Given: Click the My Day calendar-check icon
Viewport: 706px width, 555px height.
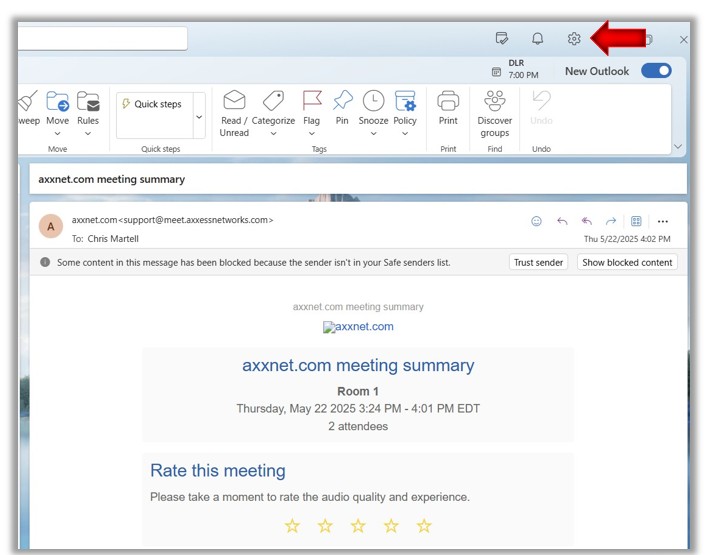Looking at the screenshot, I should (x=502, y=39).
